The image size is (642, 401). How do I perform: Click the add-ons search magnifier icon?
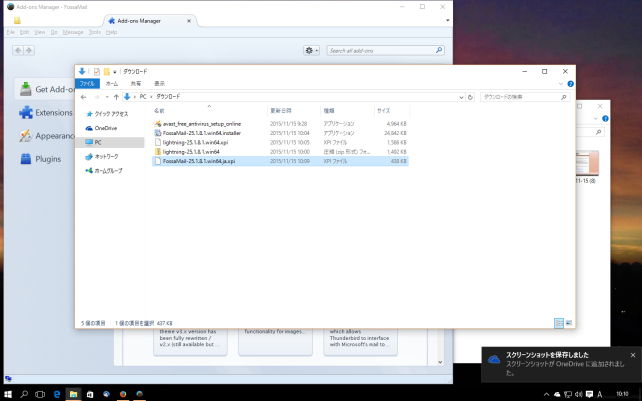click(439, 50)
